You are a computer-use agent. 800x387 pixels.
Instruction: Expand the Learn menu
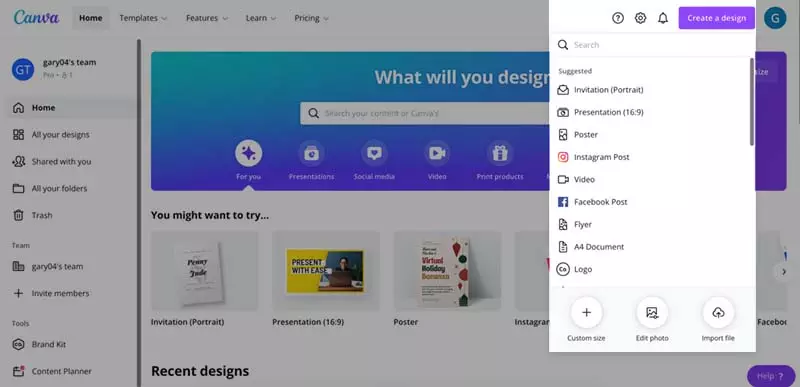coord(261,18)
